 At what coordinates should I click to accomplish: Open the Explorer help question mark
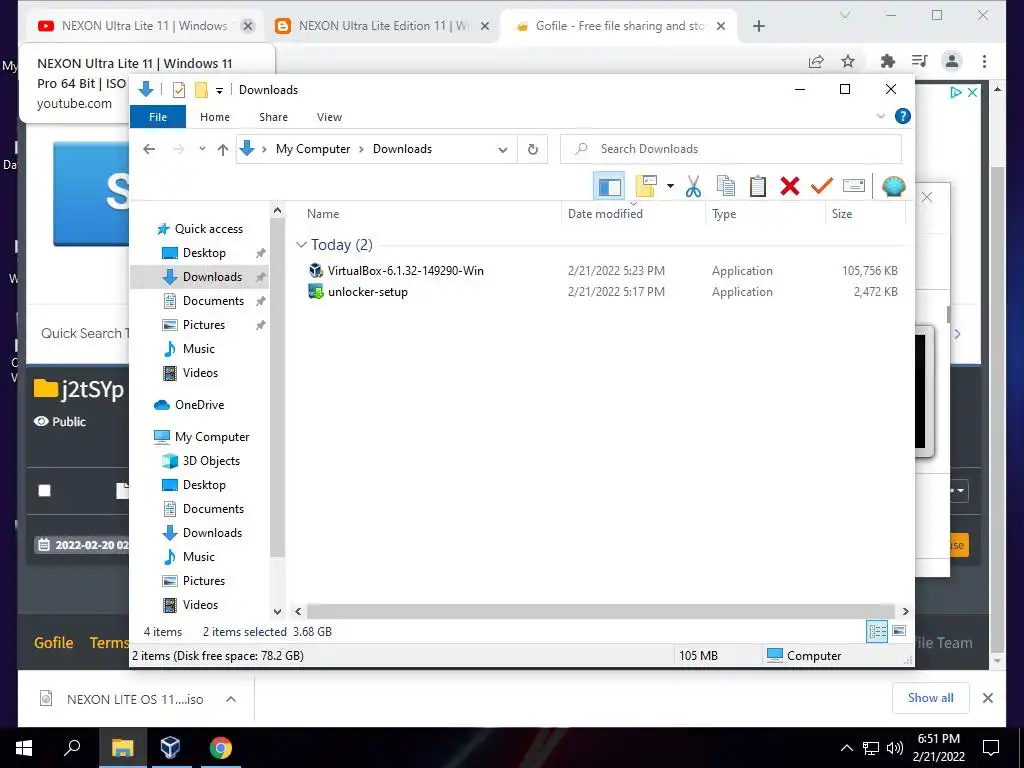pos(903,116)
